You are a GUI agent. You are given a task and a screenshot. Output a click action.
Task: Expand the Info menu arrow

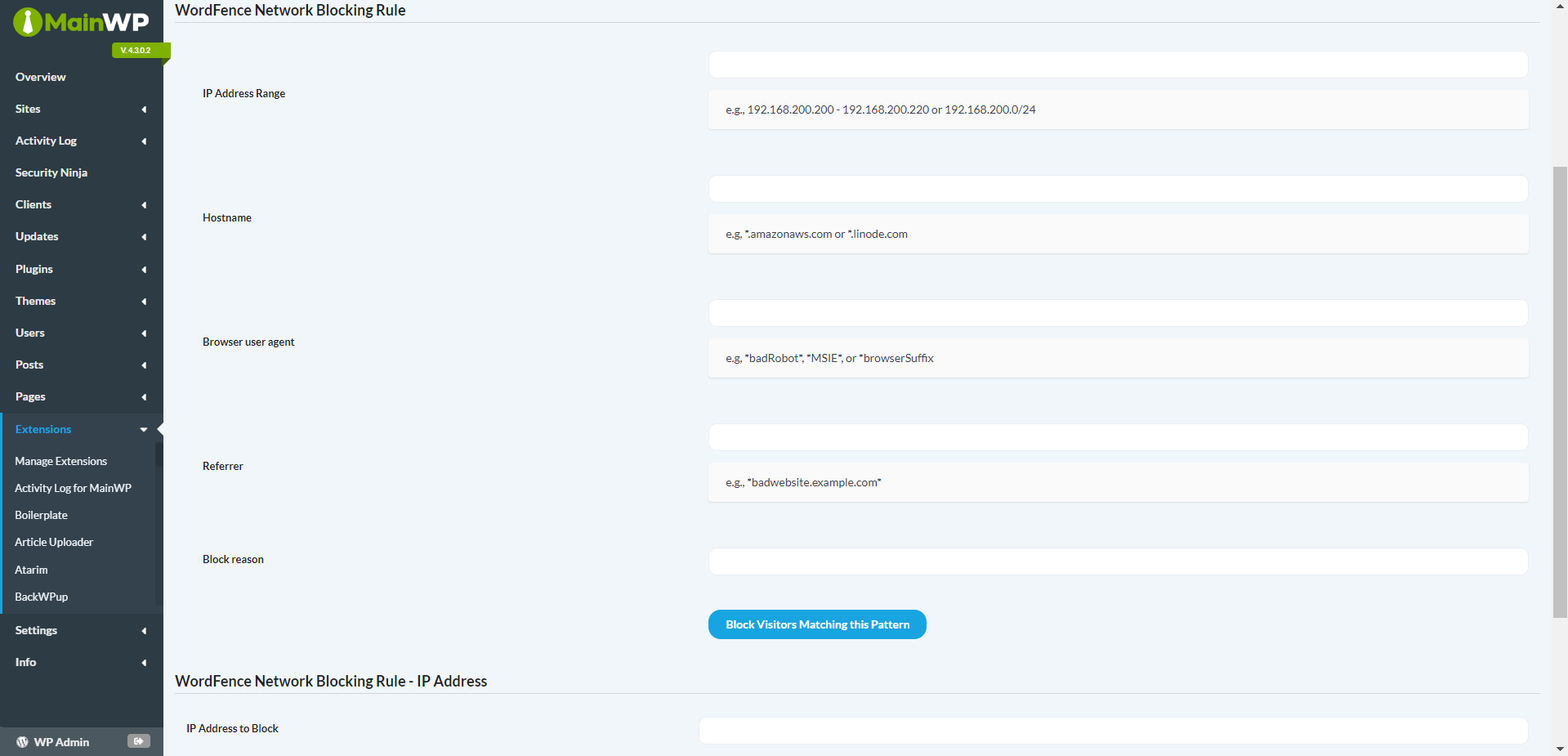pyautogui.click(x=144, y=663)
